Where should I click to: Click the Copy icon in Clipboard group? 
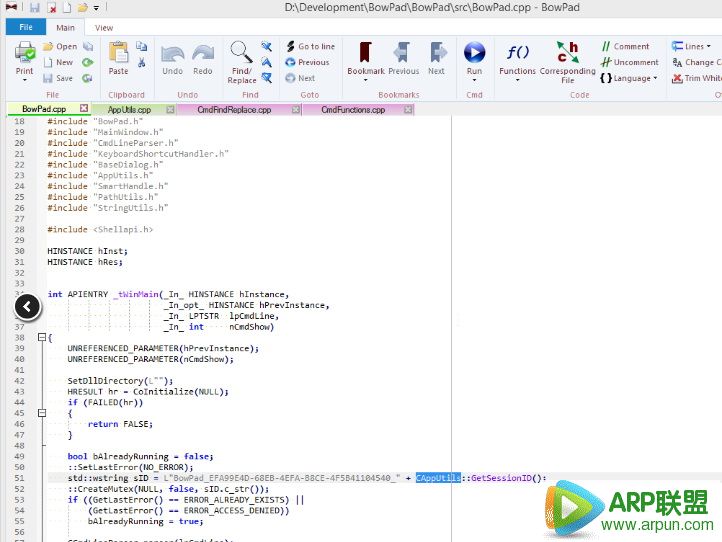click(x=141, y=46)
